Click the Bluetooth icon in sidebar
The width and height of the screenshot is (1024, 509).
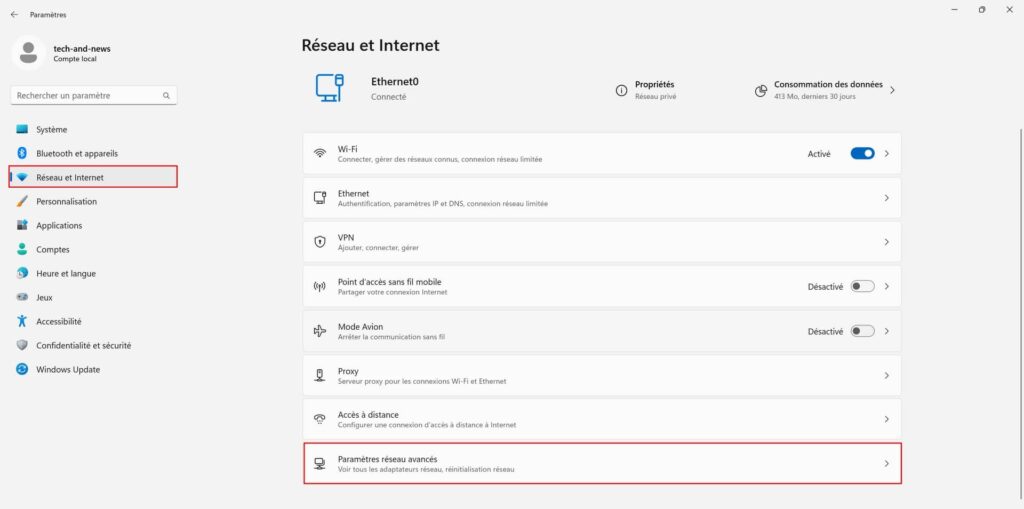tap(22, 154)
